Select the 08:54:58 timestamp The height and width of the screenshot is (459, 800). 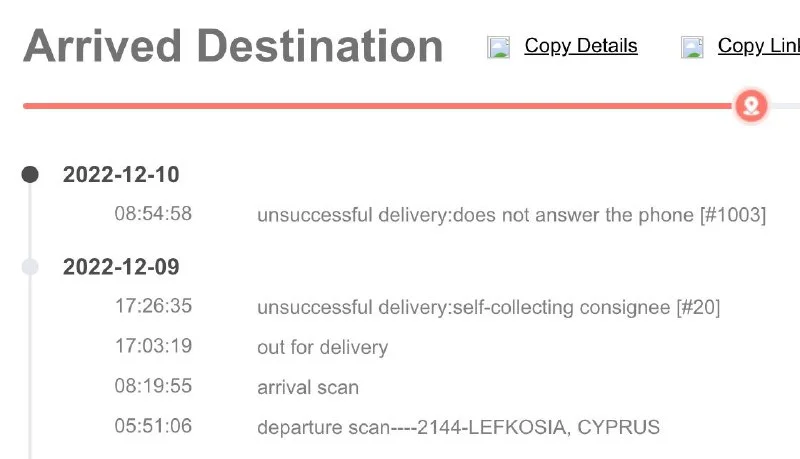pyautogui.click(x=153, y=214)
